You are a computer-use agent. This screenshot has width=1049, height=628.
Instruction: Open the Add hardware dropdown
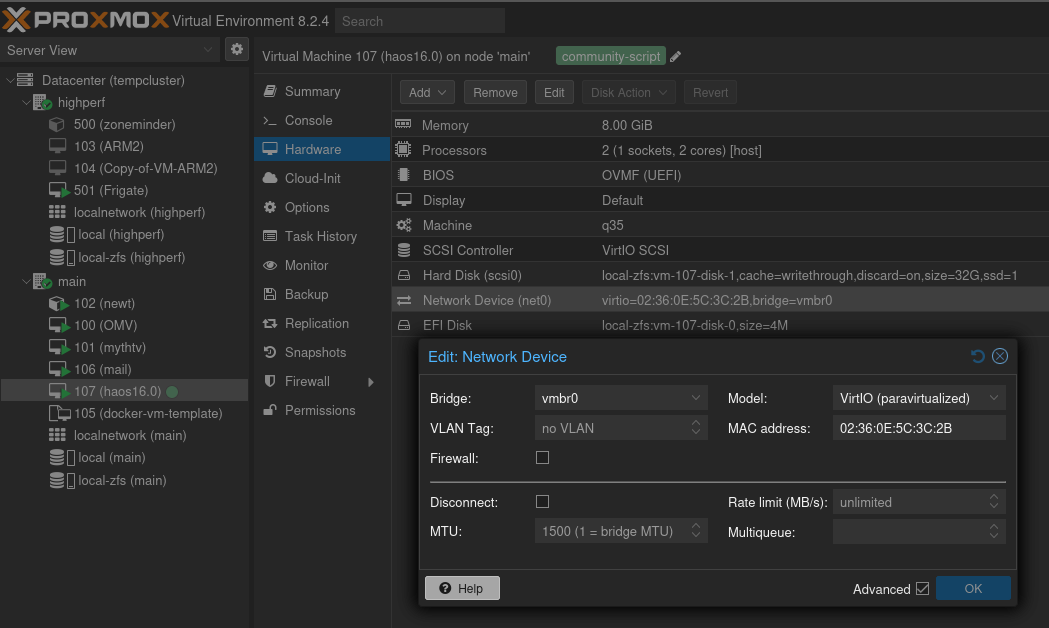click(427, 92)
